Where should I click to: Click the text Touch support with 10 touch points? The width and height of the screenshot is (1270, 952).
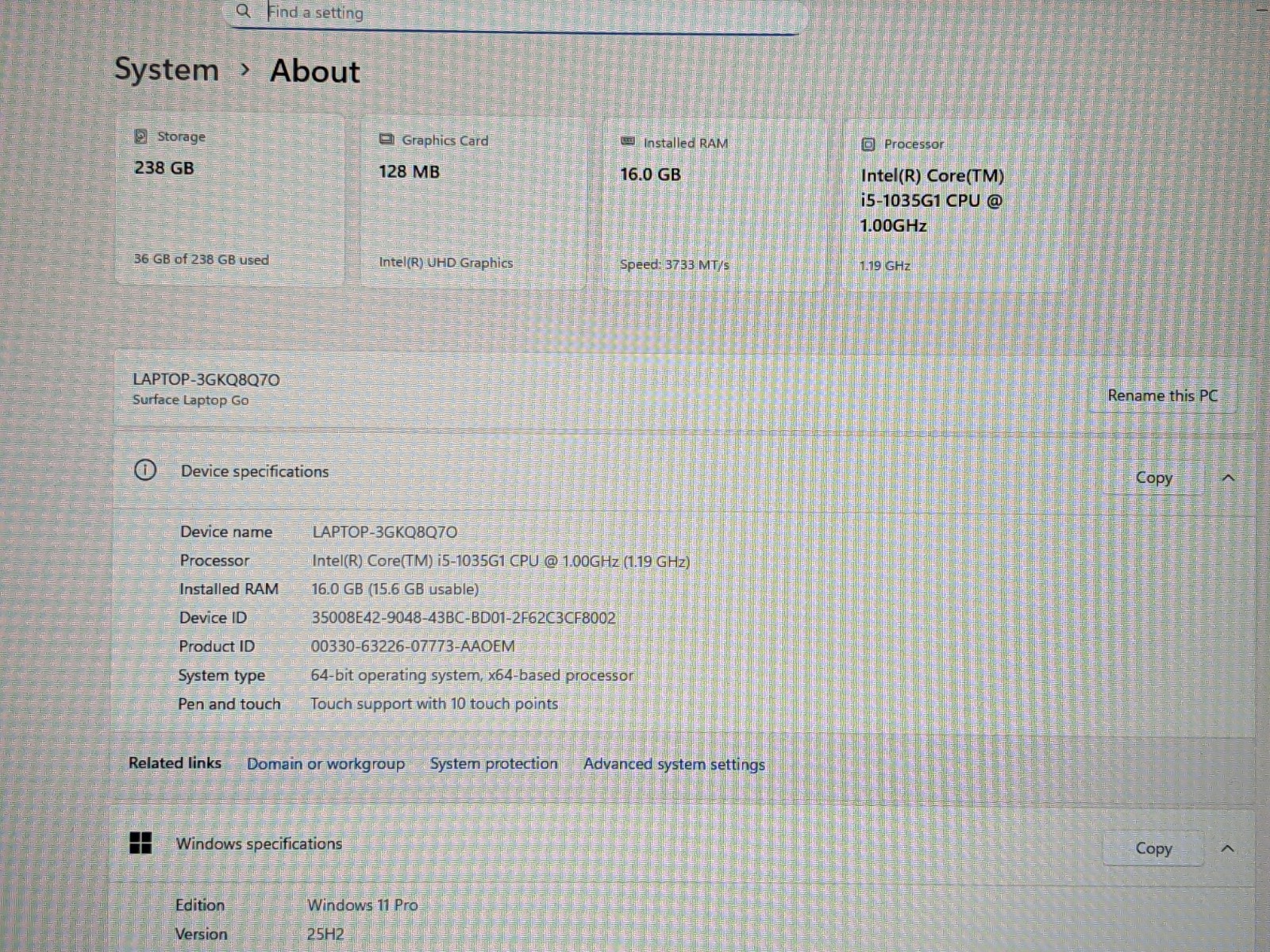tap(434, 704)
